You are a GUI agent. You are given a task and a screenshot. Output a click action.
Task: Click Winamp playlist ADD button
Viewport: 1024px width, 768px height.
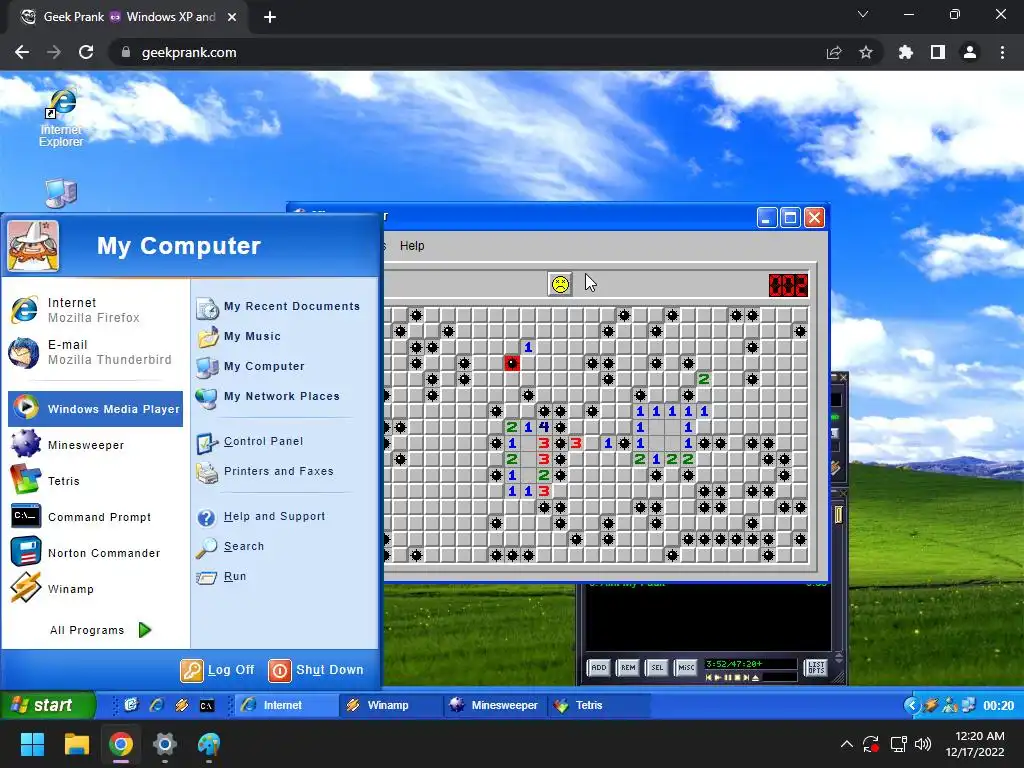(x=598, y=667)
